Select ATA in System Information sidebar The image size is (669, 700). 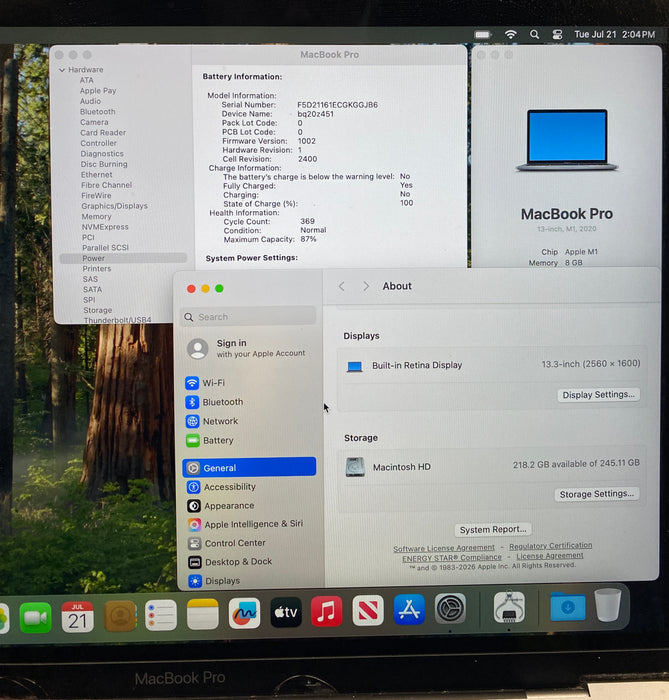[x=87, y=80]
